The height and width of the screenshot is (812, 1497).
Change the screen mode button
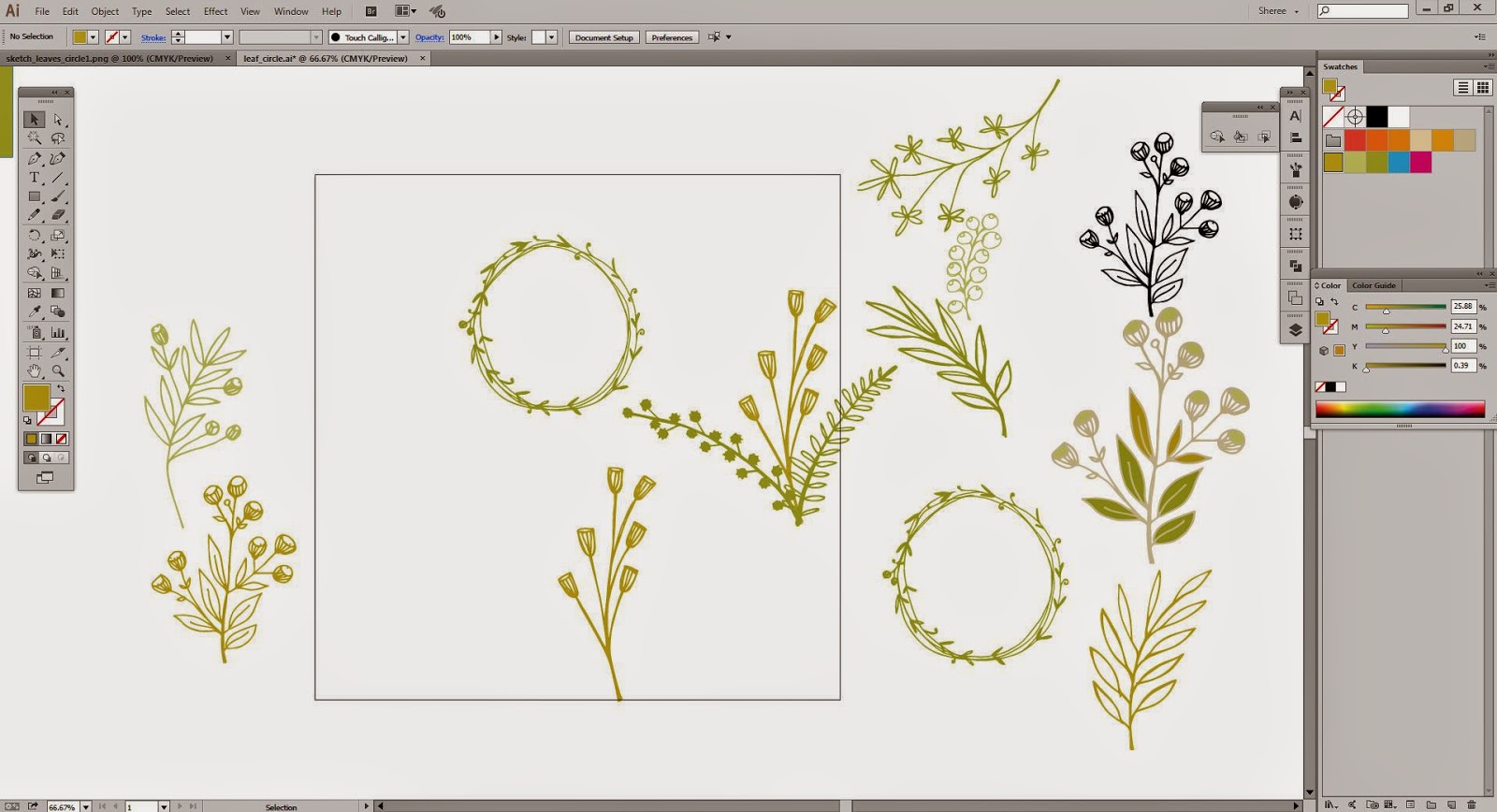[x=45, y=478]
